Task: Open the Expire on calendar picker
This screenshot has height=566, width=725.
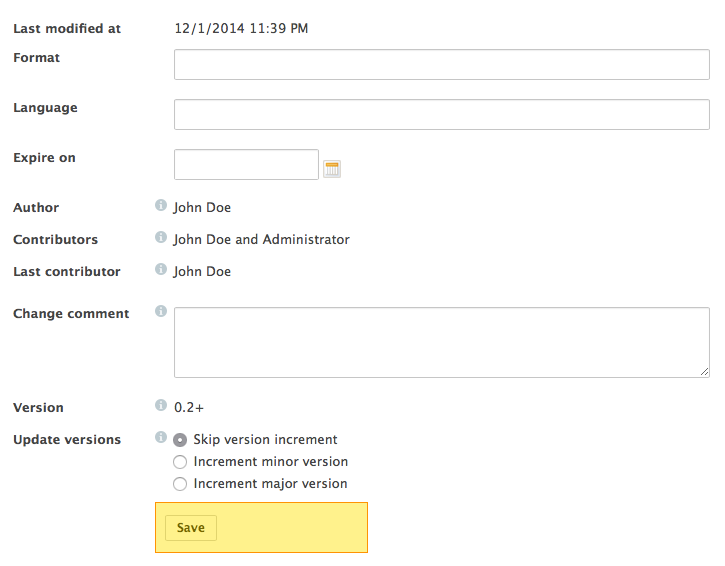Action: (332, 169)
